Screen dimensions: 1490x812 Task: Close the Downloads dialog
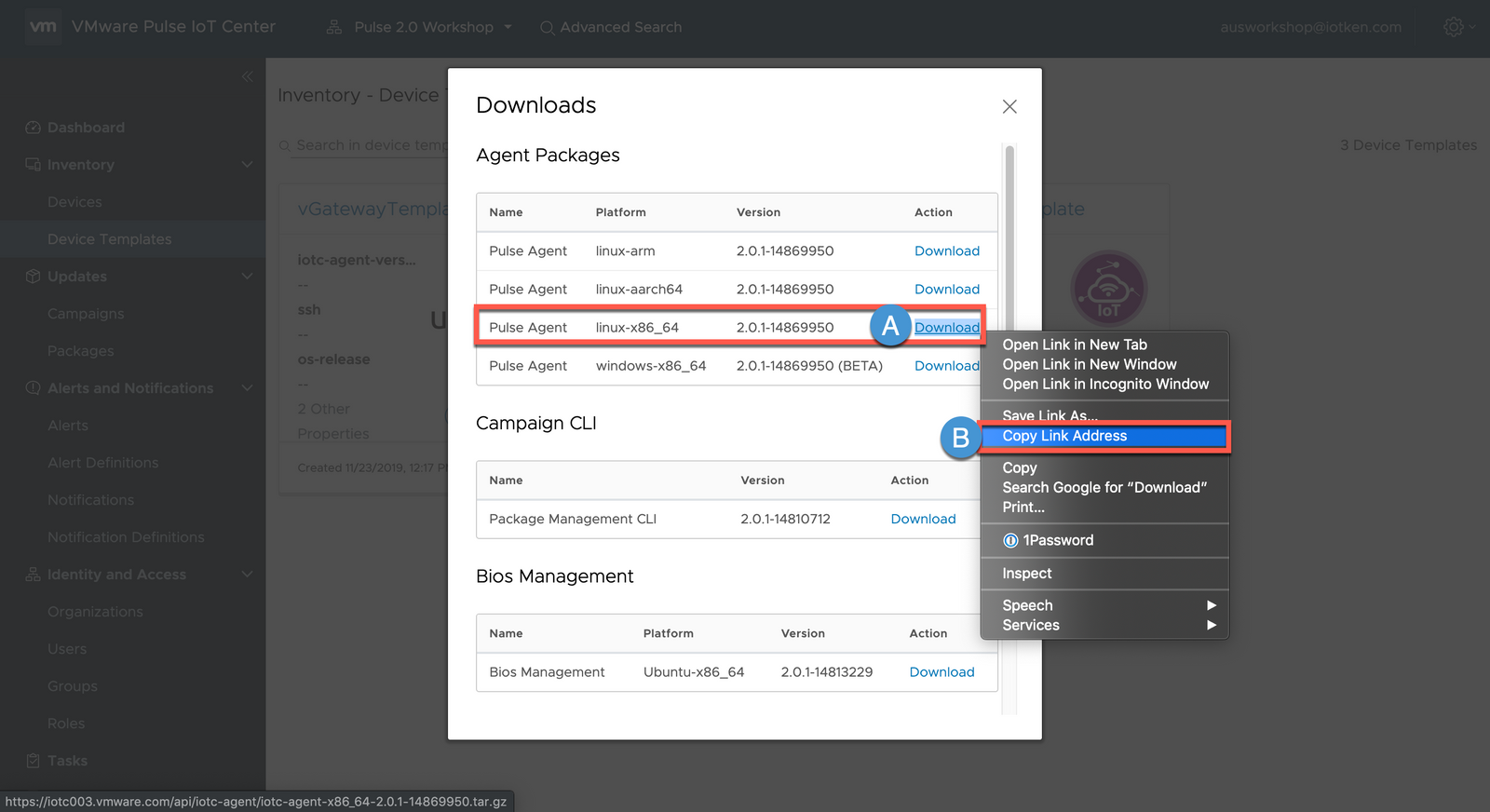tap(1009, 107)
